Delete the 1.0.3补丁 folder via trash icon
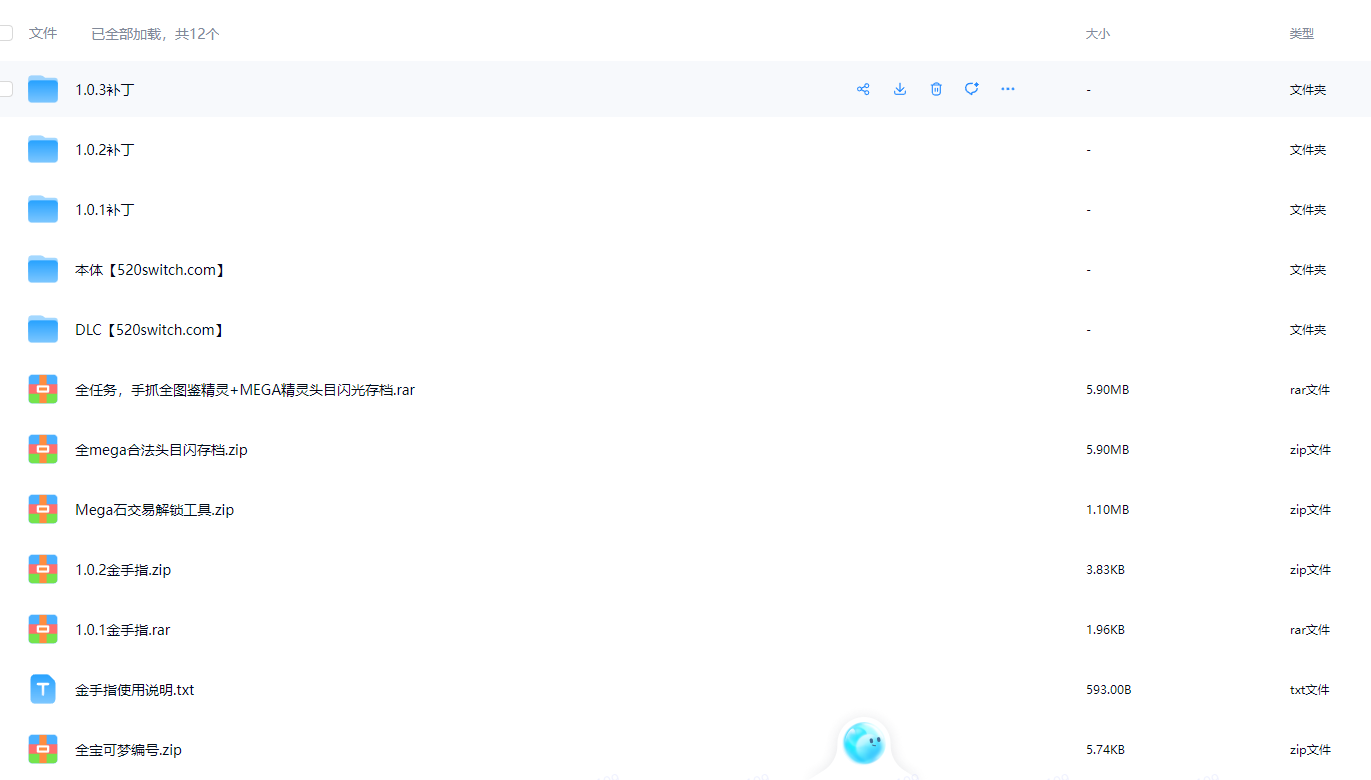The width and height of the screenshot is (1371, 780). (x=936, y=89)
